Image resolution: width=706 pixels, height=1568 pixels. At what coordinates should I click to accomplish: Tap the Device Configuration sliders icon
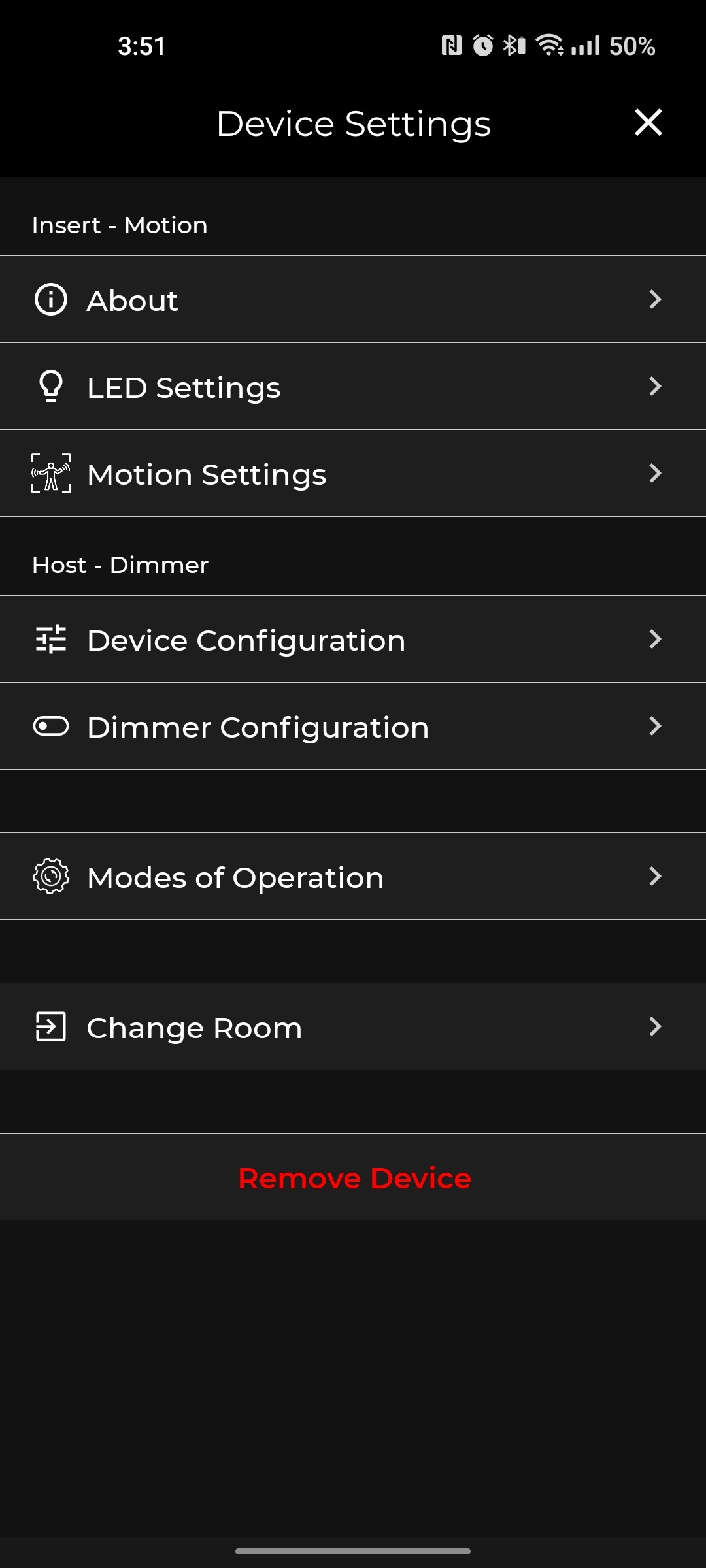click(51, 639)
